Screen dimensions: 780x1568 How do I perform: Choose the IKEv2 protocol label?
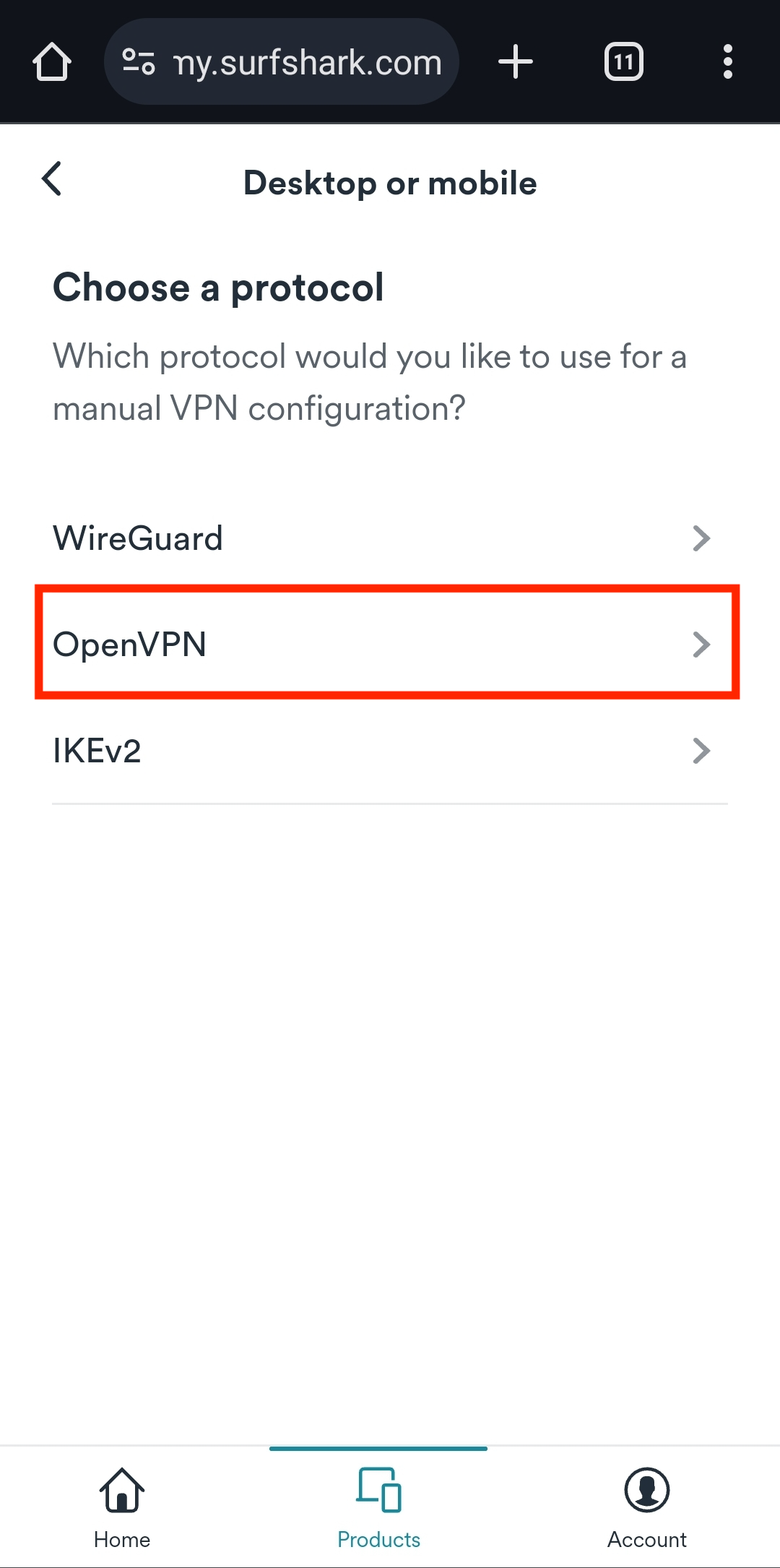[x=97, y=751]
